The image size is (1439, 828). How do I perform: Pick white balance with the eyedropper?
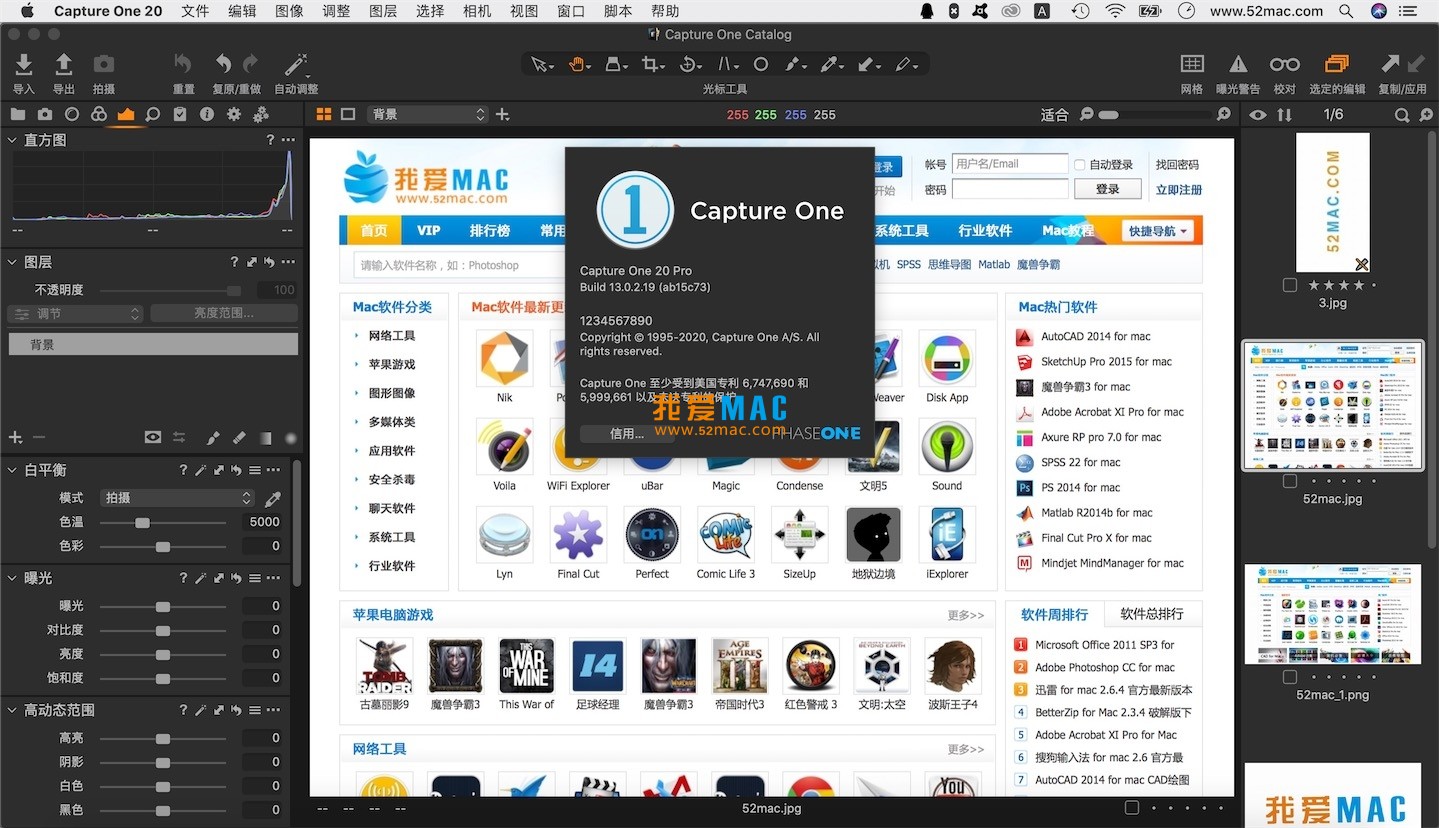pos(272,498)
